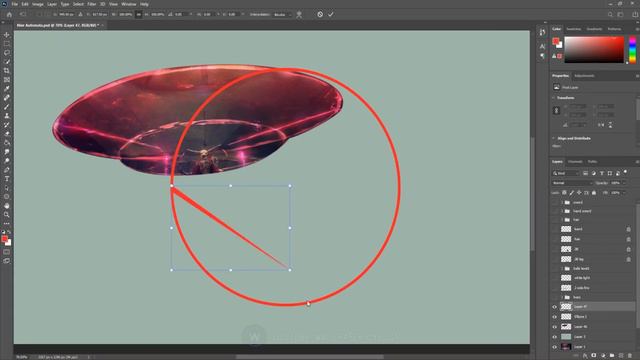The height and width of the screenshot is (360, 640).
Task: Collapse the Transform section in Properties
Action: pyautogui.click(x=553, y=98)
